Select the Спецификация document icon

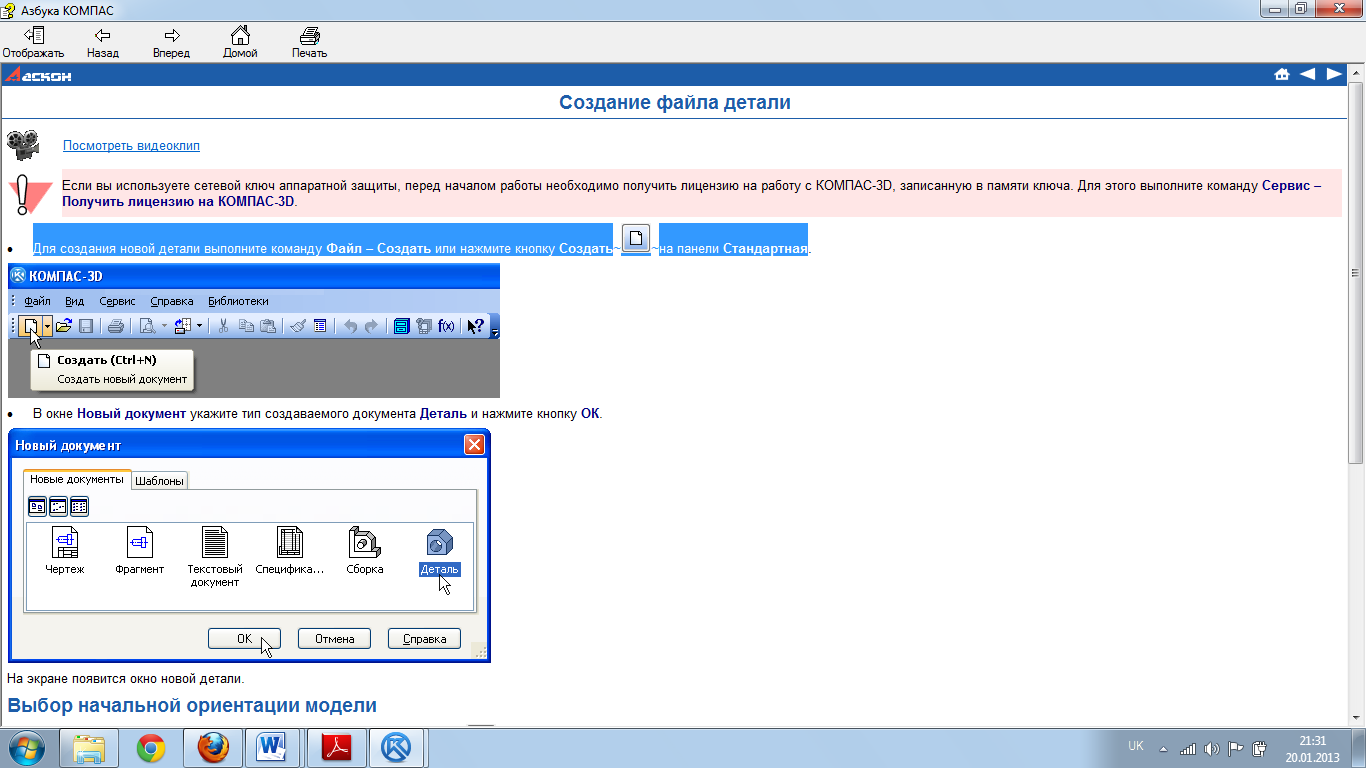[x=290, y=550]
